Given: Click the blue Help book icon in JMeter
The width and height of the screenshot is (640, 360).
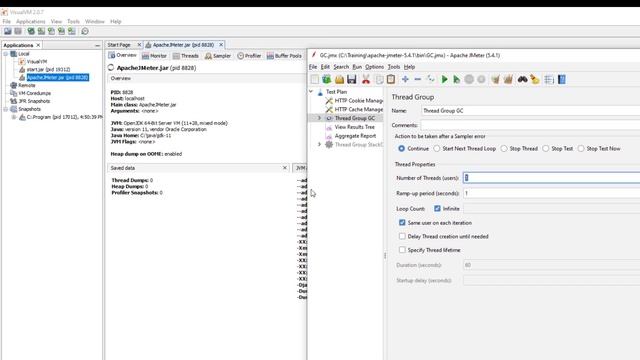Looking at the screenshot, I should [562, 80].
